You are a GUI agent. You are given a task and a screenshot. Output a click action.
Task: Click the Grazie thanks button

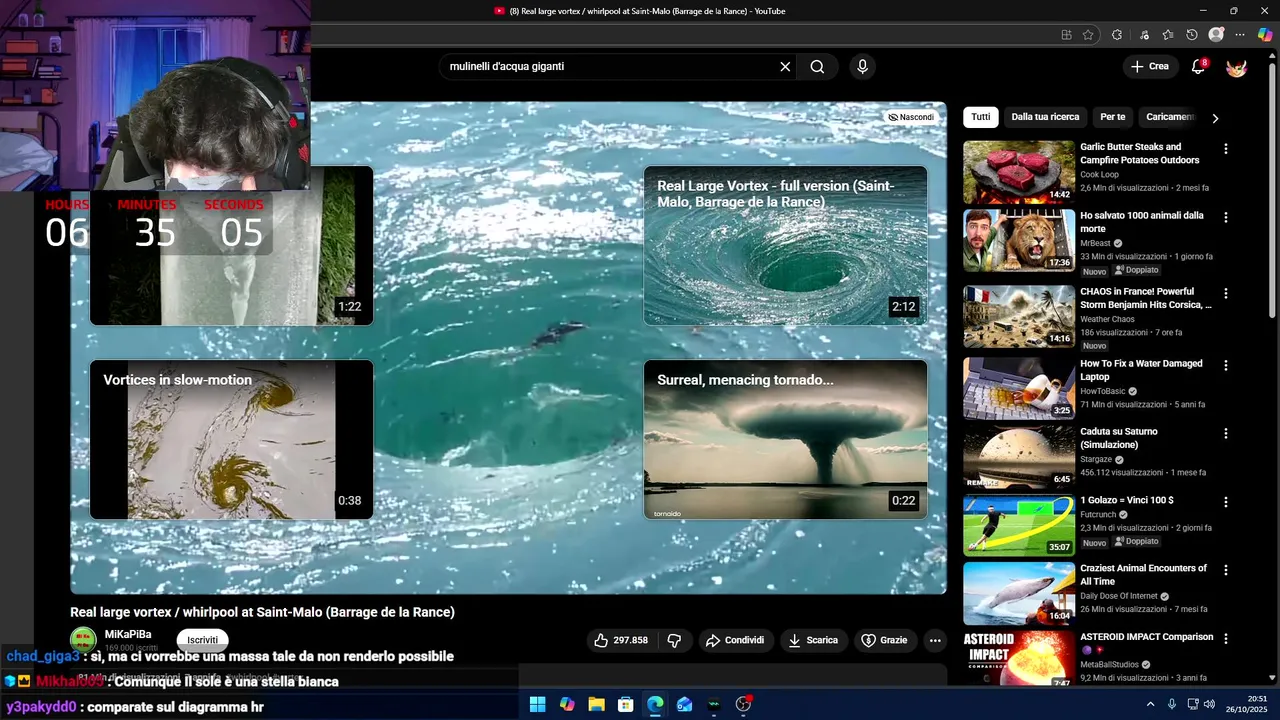(x=885, y=640)
